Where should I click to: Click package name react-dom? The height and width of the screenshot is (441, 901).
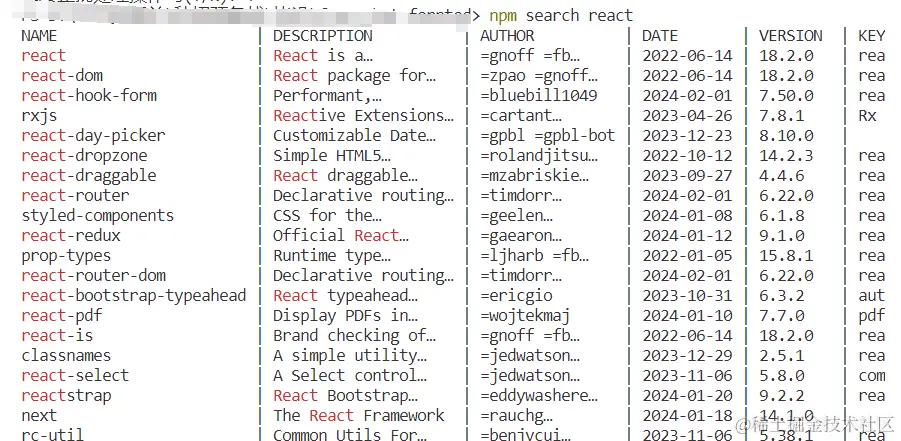(x=62, y=75)
